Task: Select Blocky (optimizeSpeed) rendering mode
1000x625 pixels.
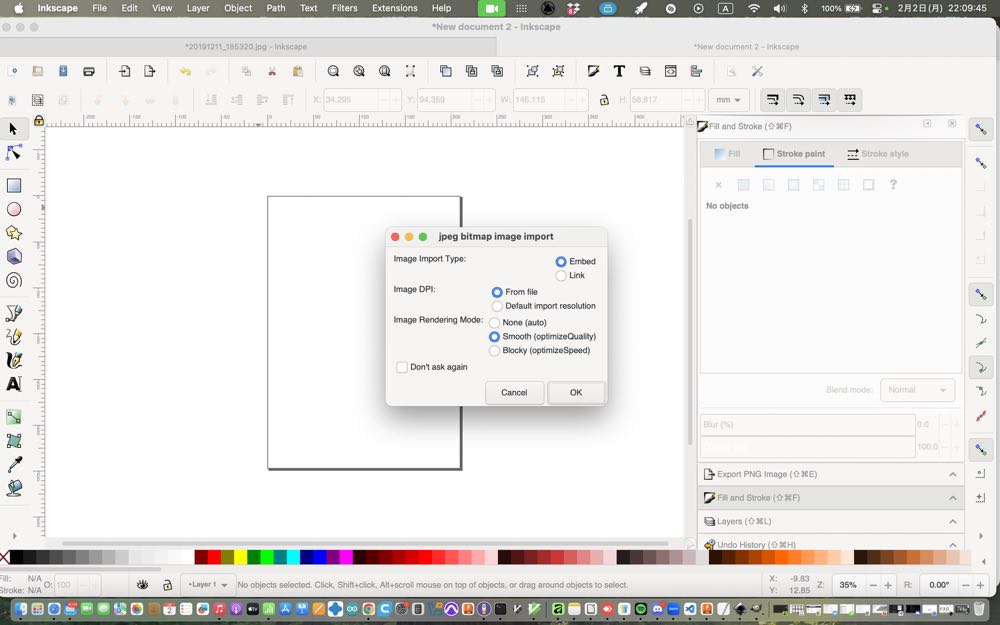Action: click(x=494, y=351)
